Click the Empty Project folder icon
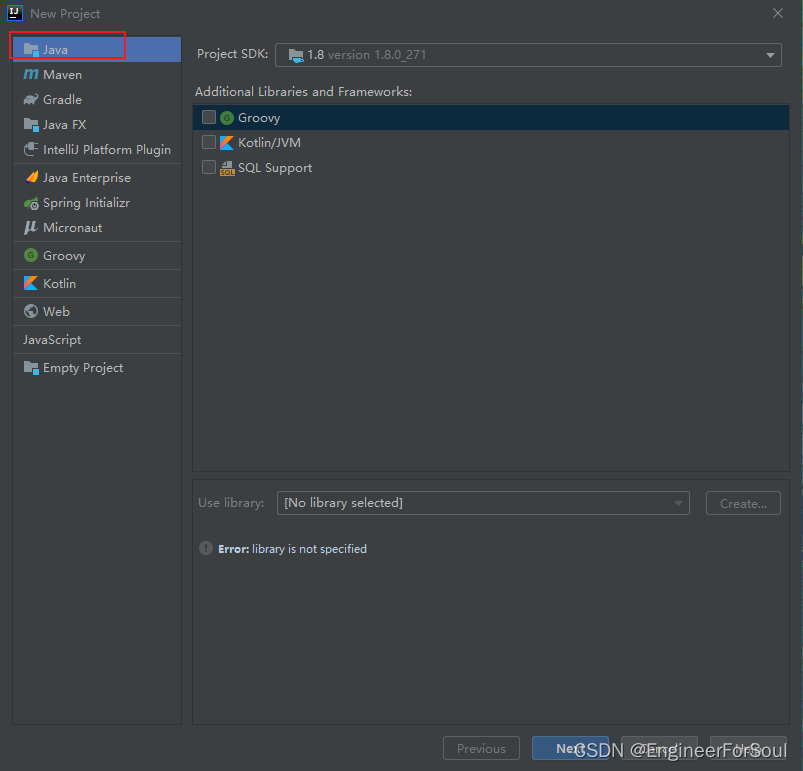803x771 pixels. [x=31, y=368]
